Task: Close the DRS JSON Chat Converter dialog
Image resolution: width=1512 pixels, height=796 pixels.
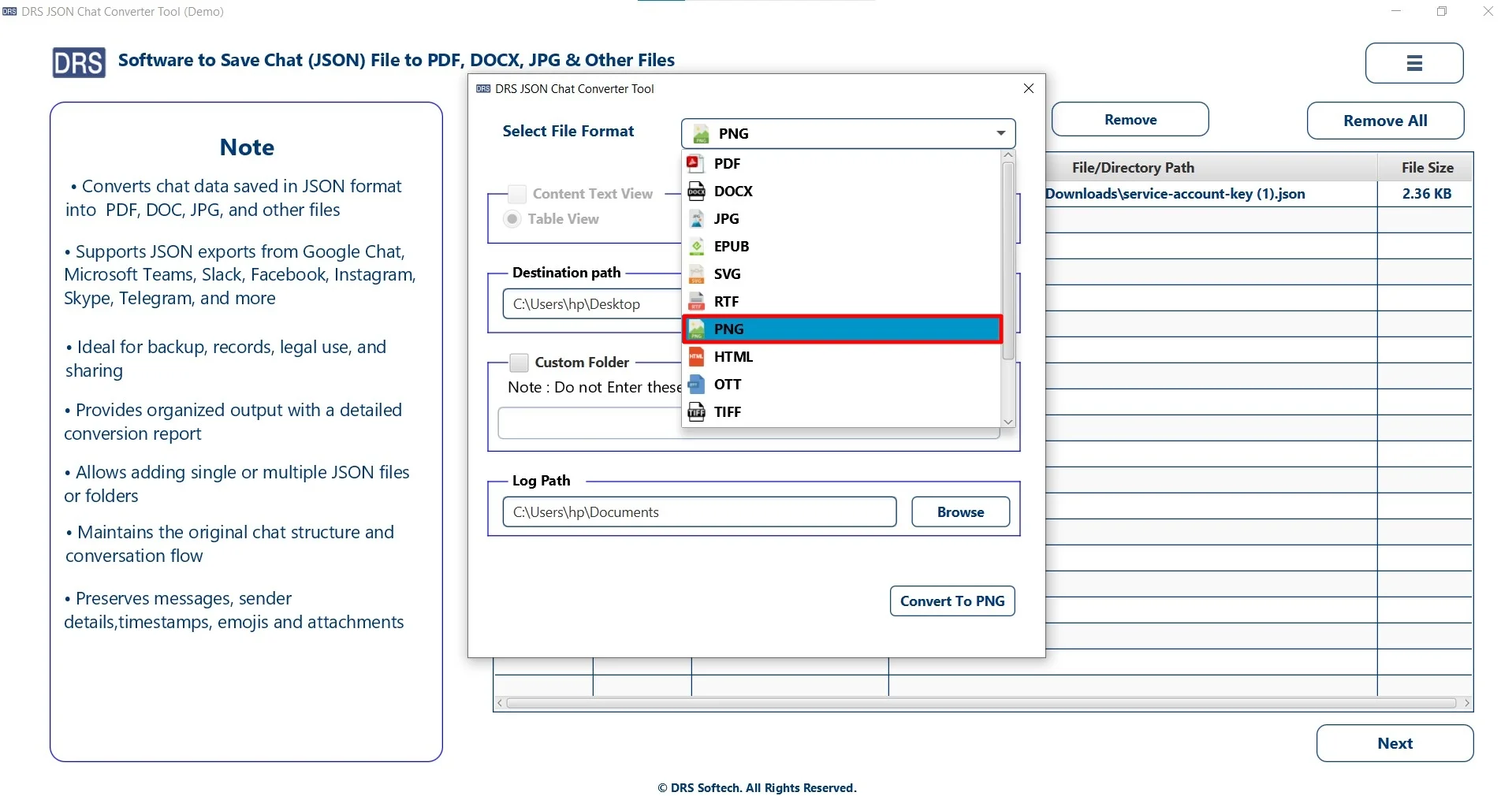Action: [x=1029, y=88]
